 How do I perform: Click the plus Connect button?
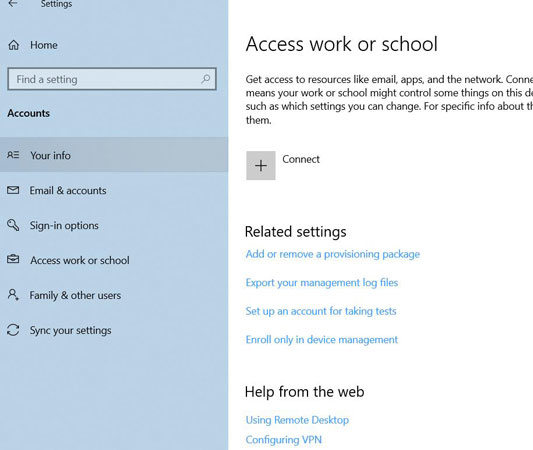pyautogui.click(x=261, y=166)
